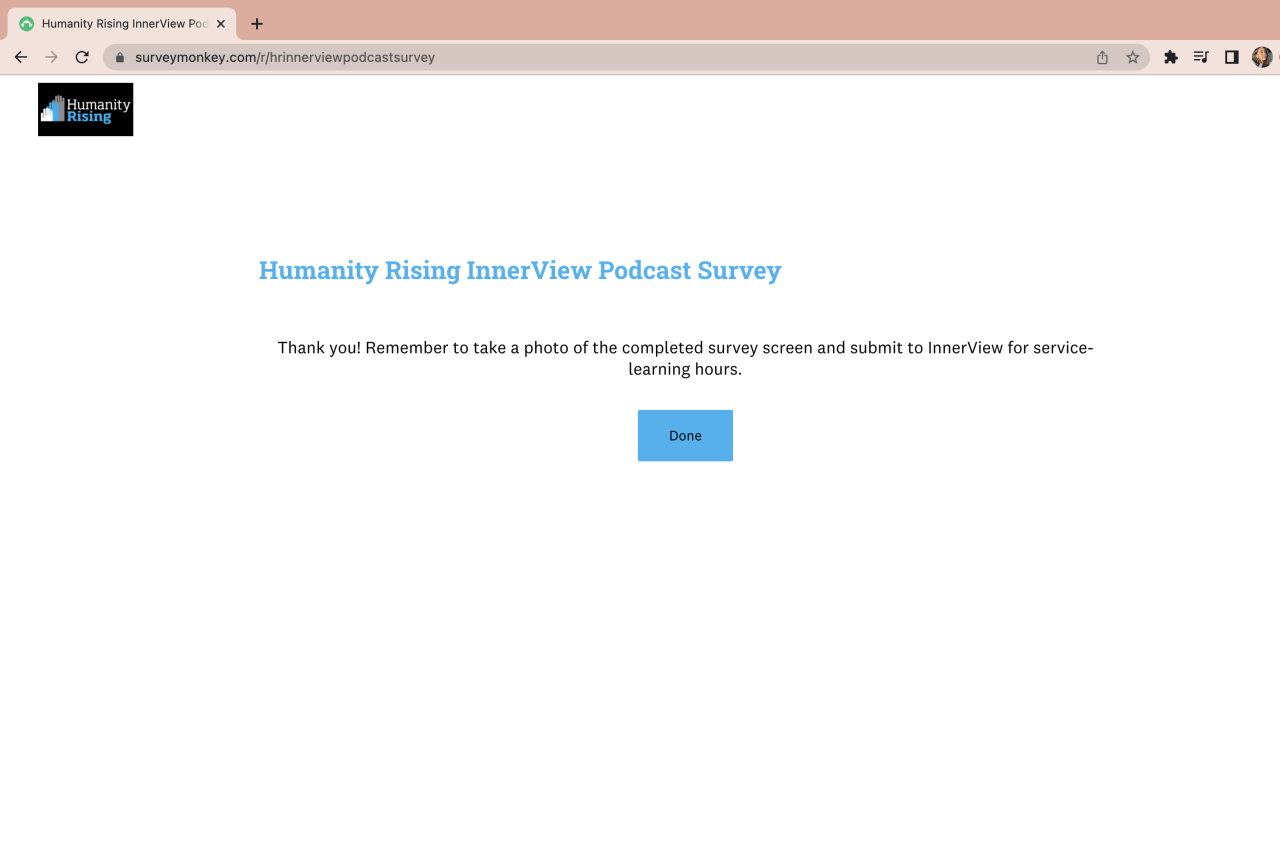Click the Humanity Rising InnerView Podcast Survey heading
The width and height of the screenshot is (1280, 857).
(520, 270)
